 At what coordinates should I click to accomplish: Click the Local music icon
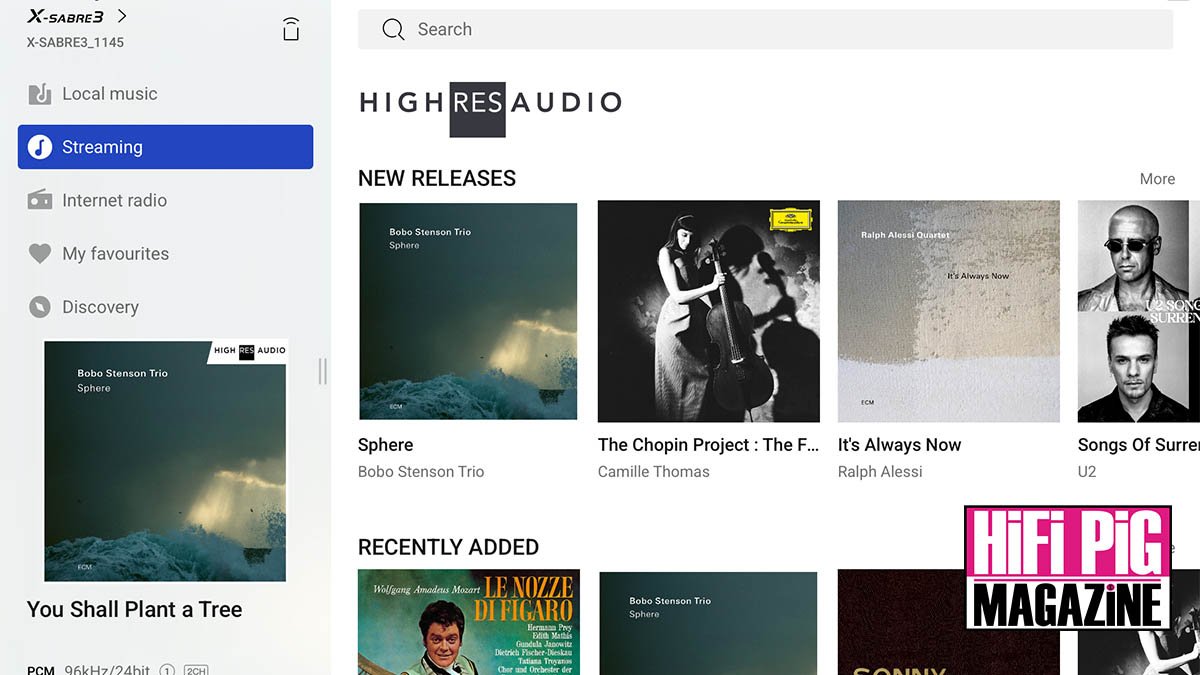point(40,94)
